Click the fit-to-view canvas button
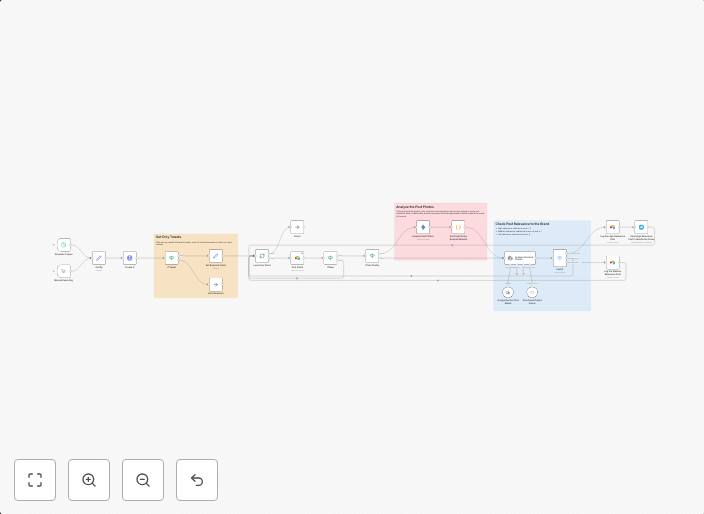The image size is (704, 514). tap(35, 480)
